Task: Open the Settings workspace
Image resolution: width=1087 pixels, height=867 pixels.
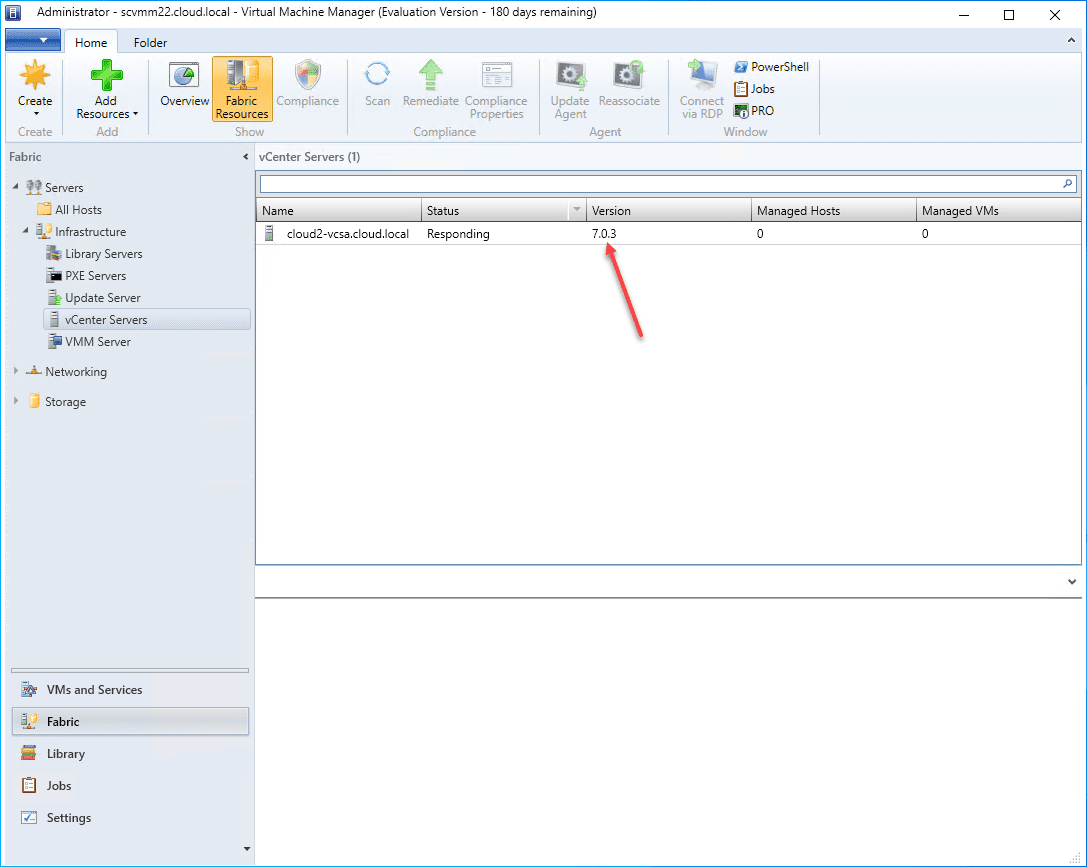Action: 130,818
